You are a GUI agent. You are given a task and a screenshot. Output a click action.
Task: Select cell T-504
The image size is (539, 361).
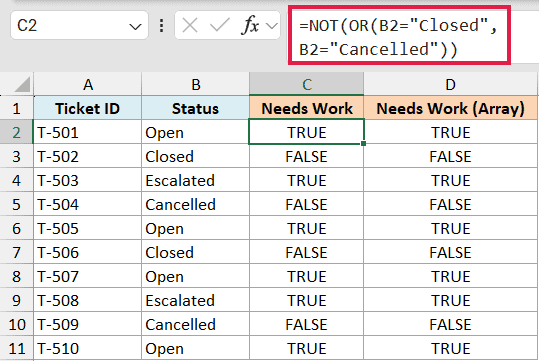pyautogui.click(x=88, y=205)
